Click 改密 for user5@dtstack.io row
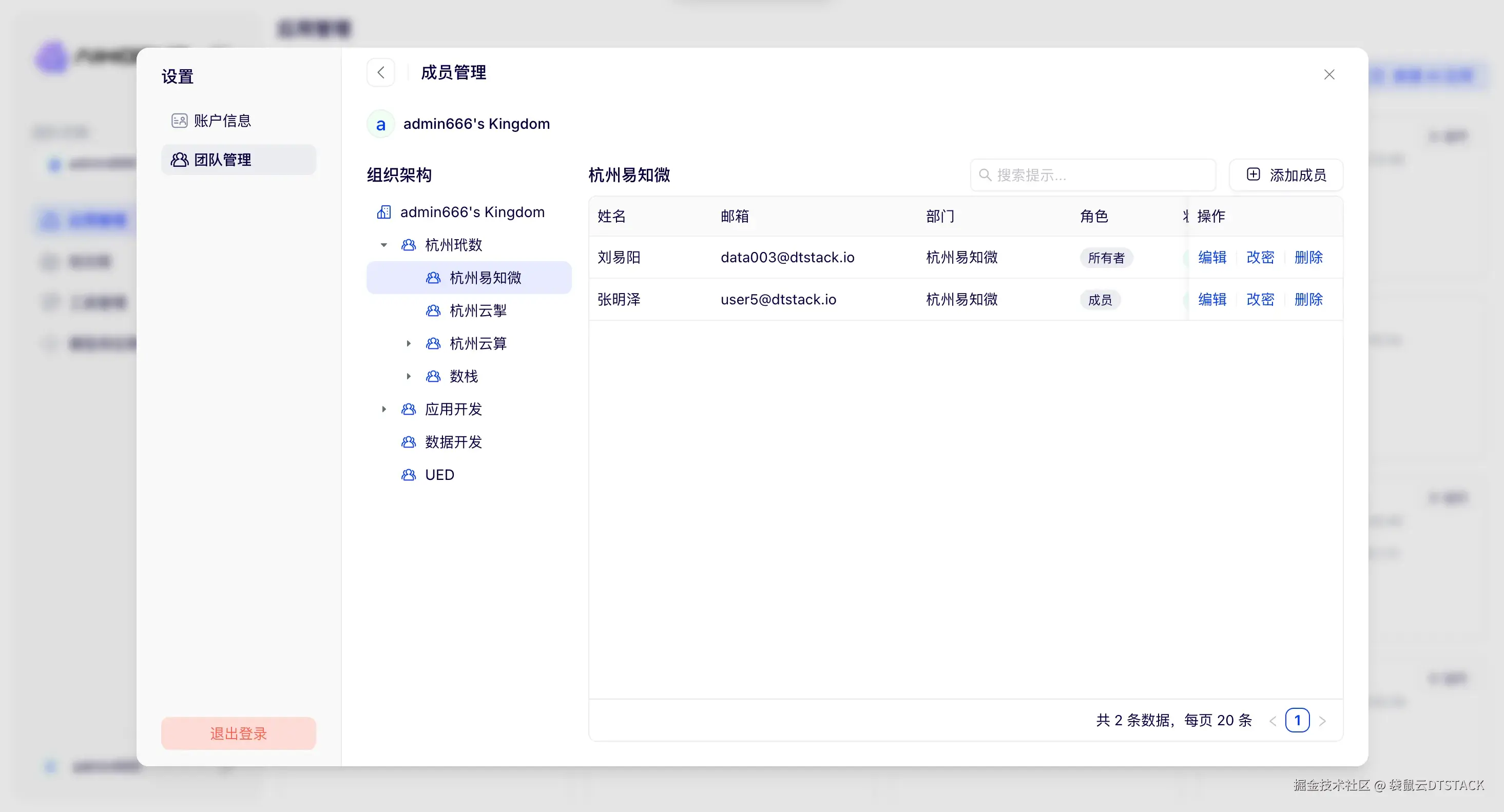1504x812 pixels. [x=1260, y=299]
